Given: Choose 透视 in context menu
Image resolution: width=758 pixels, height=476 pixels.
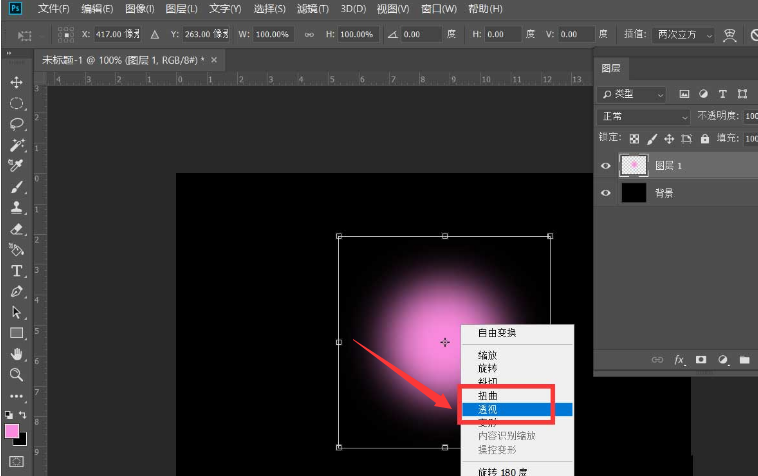Looking at the screenshot, I should (x=517, y=409).
